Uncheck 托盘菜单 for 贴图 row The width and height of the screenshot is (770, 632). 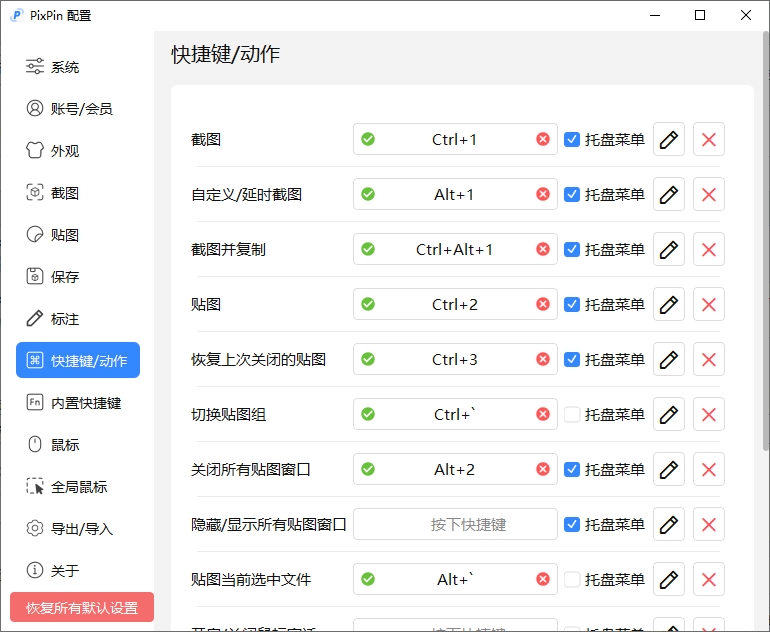click(572, 304)
